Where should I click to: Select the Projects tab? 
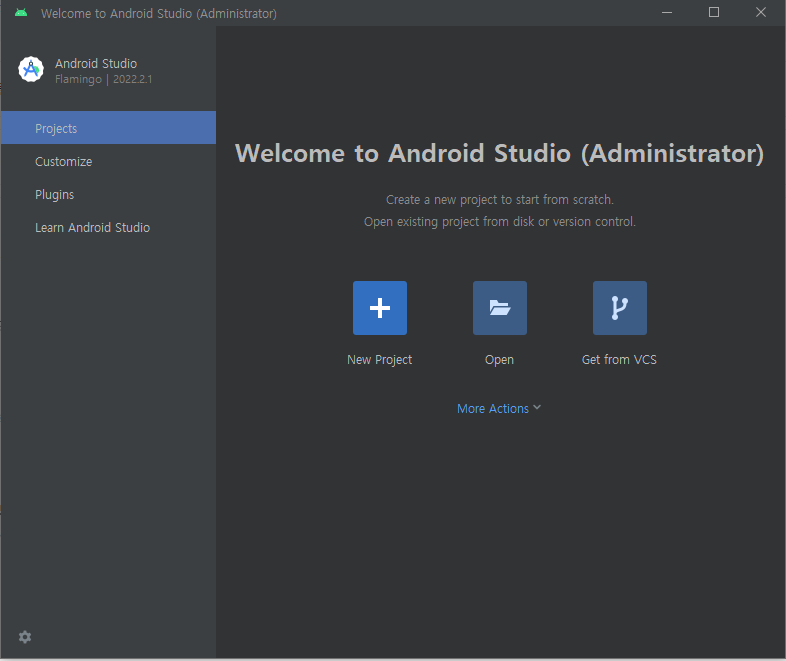point(108,128)
